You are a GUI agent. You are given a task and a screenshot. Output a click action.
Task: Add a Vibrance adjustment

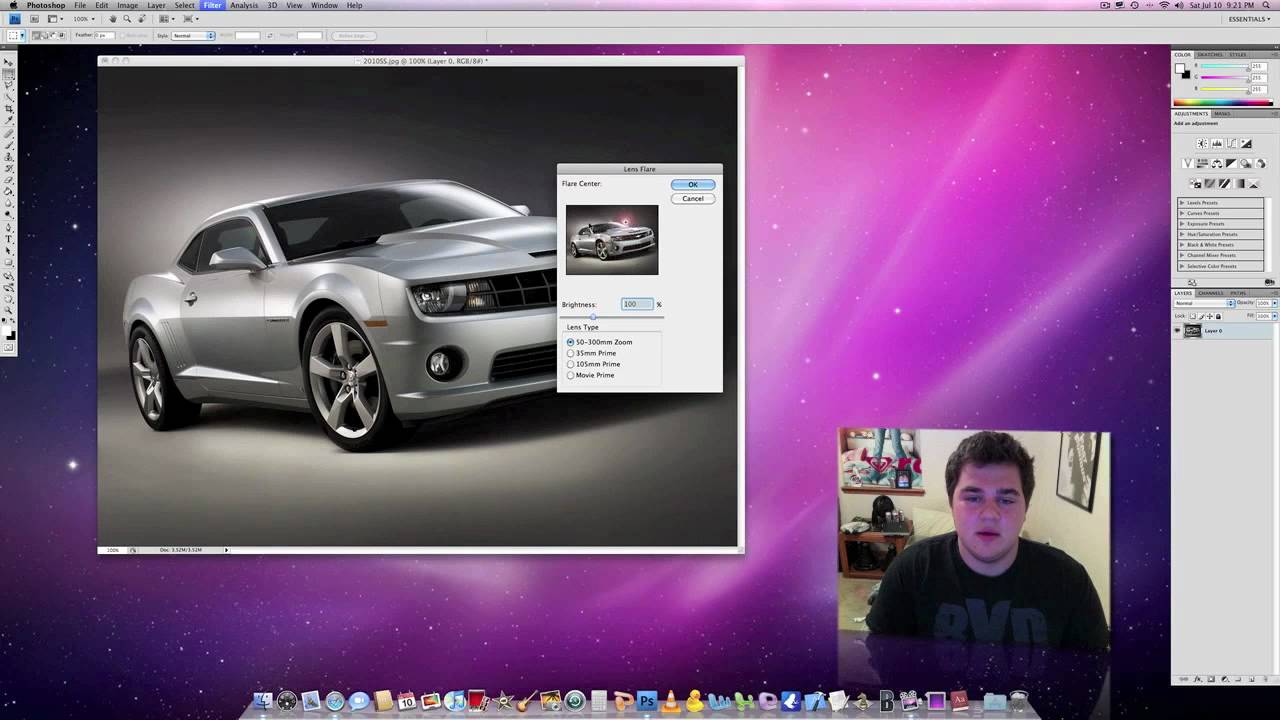point(1188,163)
